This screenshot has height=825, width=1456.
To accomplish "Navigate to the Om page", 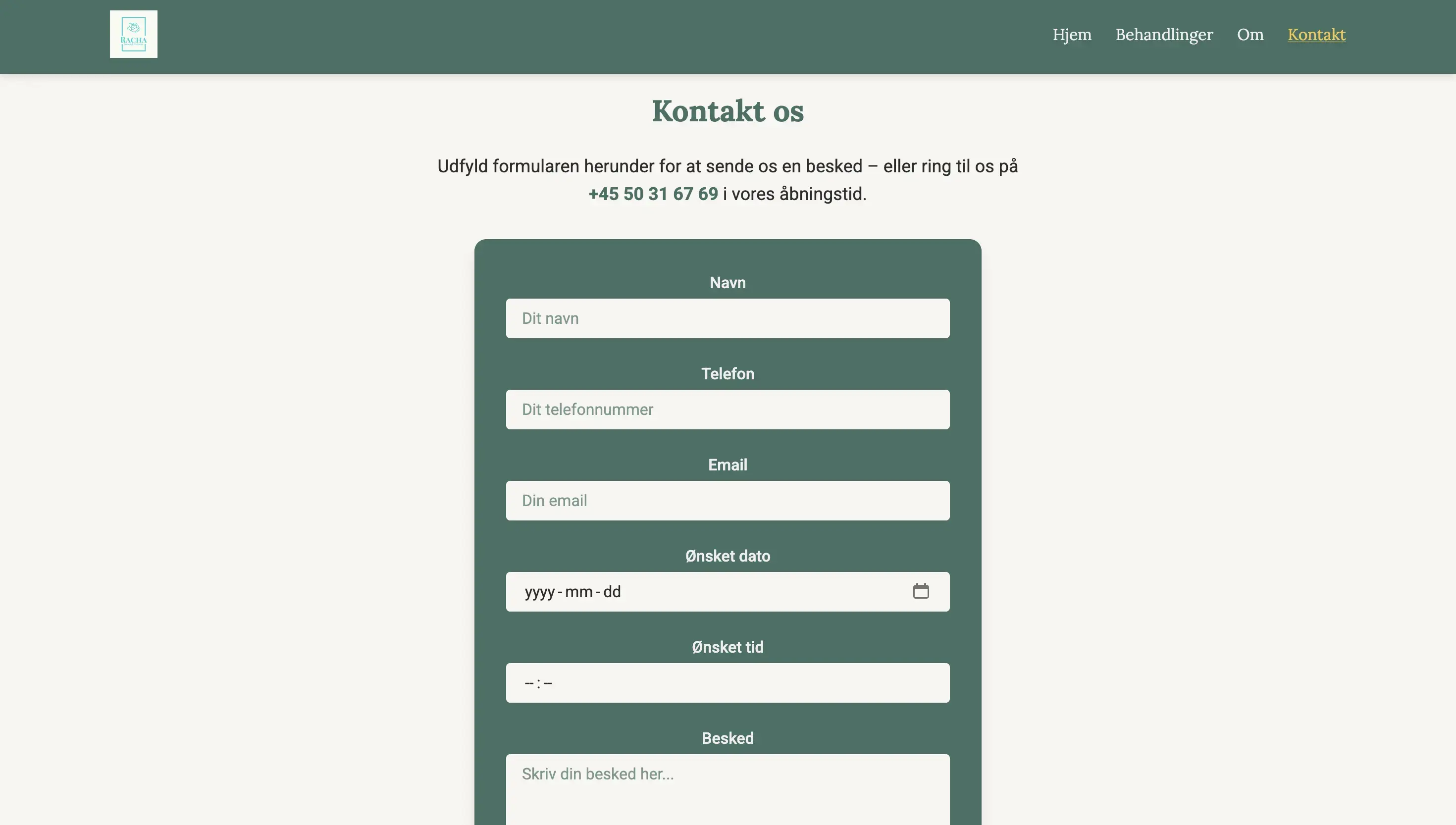I will [1250, 35].
